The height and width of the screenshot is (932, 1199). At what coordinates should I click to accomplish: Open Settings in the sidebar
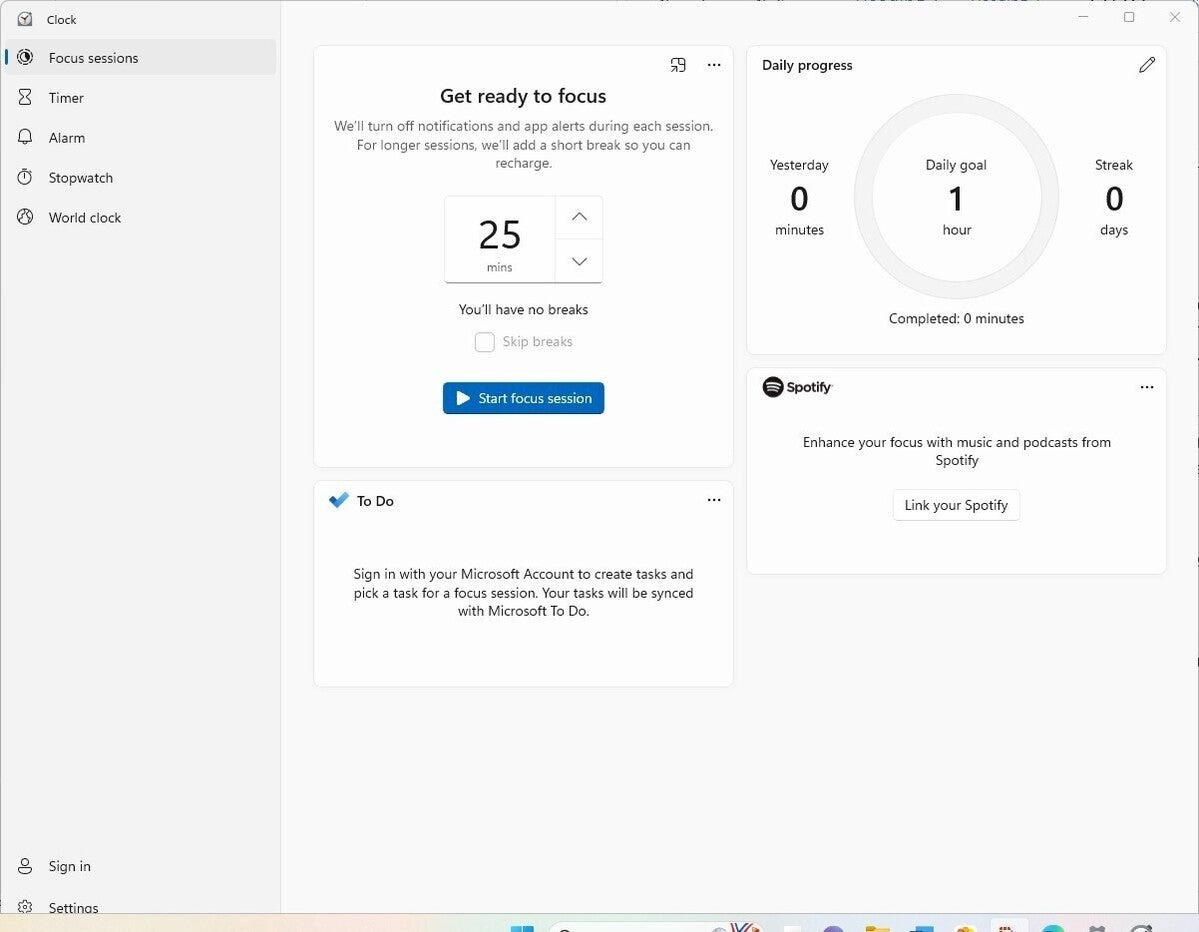tap(141, 906)
